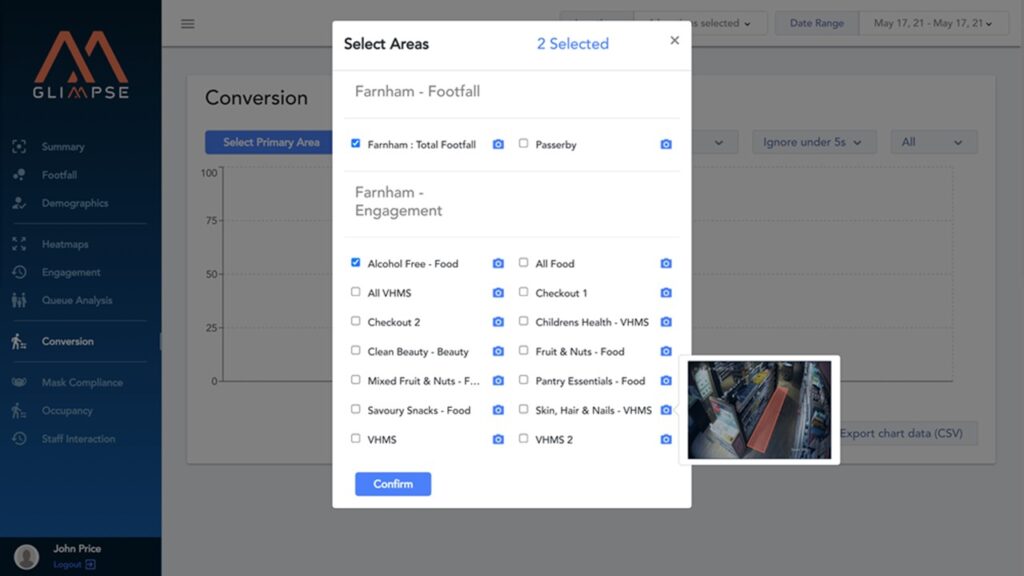Click the camera preview thumbnail image
Screen dimensions: 1024x576
click(x=759, y=410)
